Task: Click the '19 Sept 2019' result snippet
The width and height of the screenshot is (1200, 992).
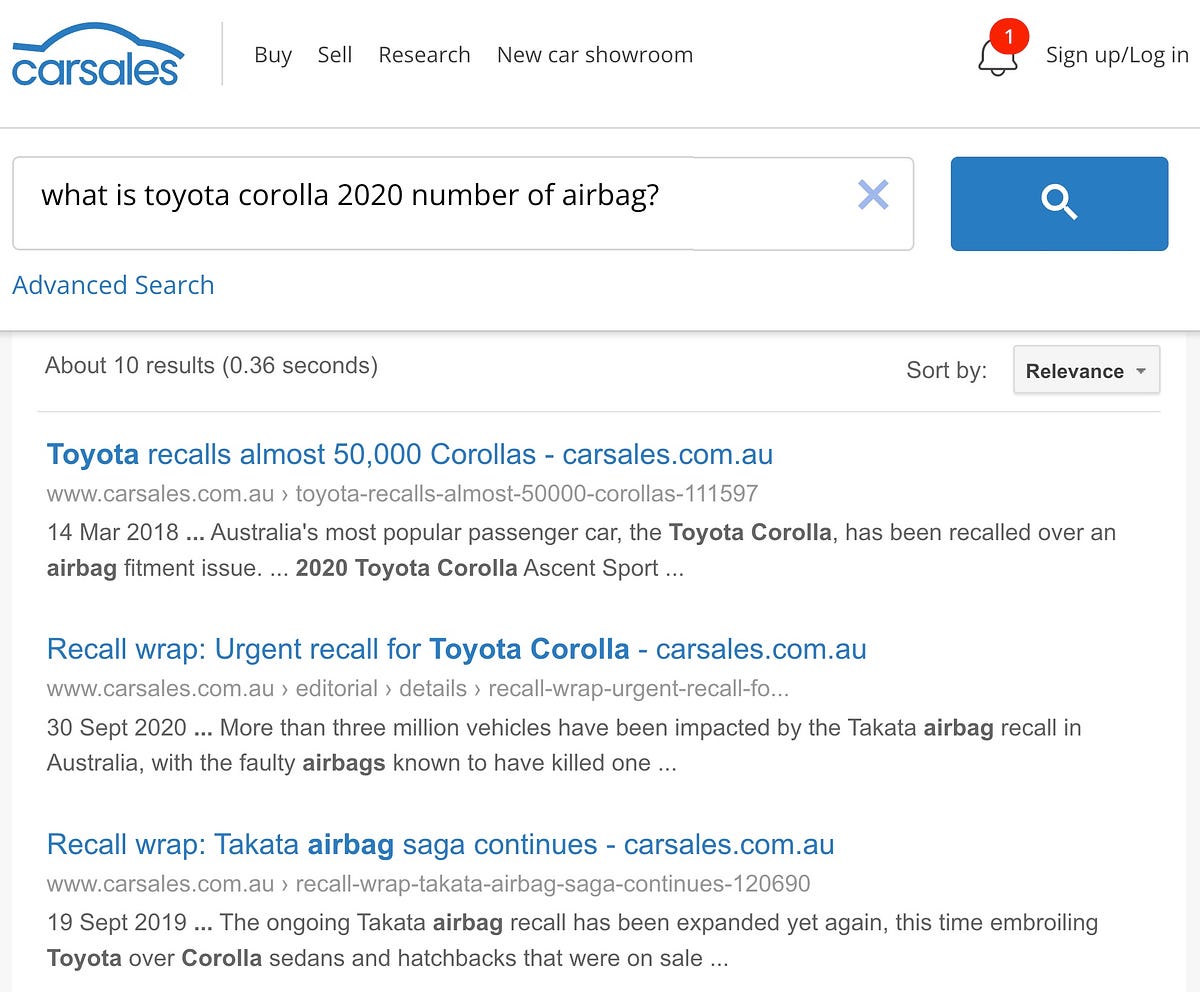Action: coord(572,940)
